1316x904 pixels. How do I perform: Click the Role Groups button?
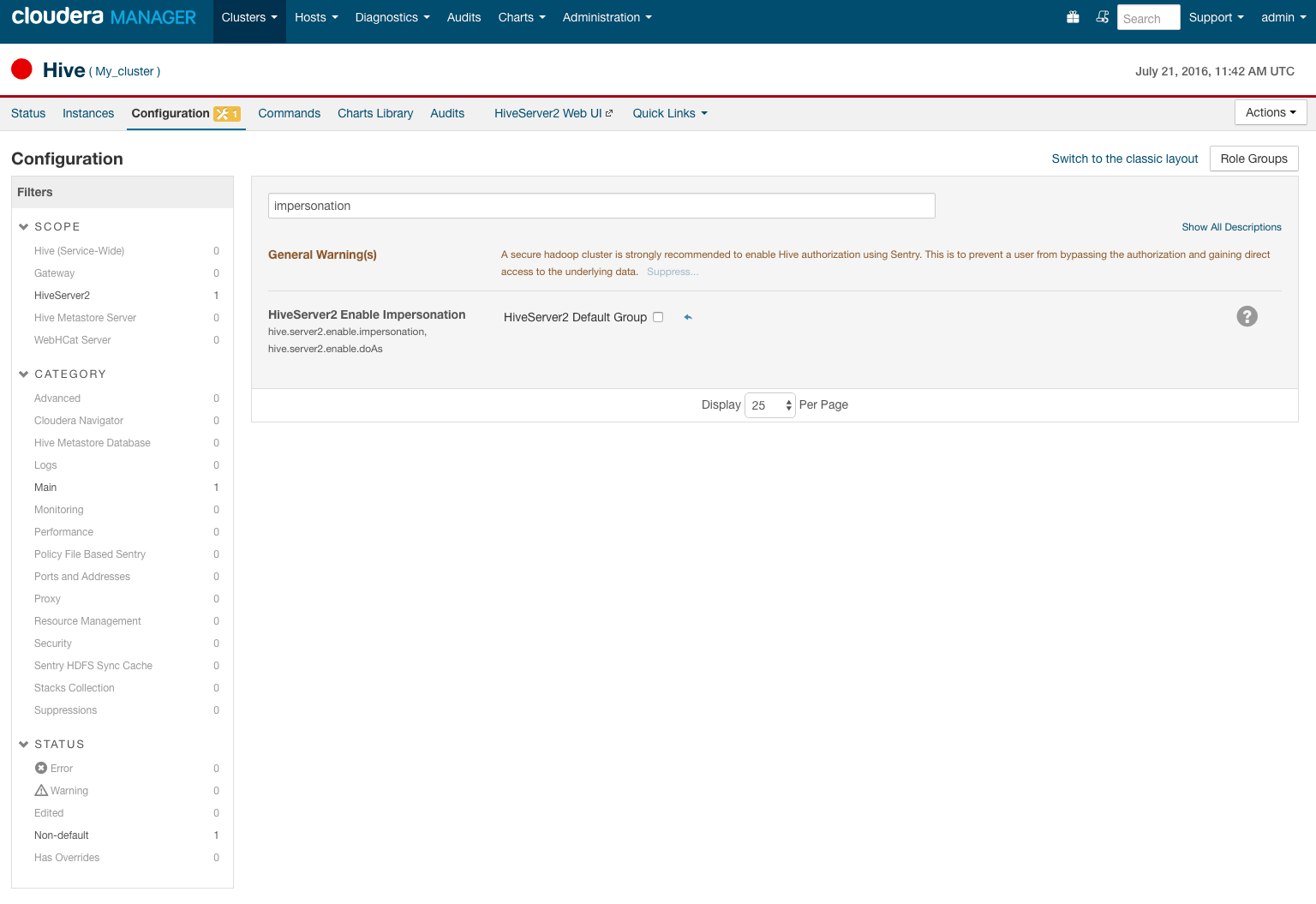pyautogui.click(x=1254, y=159)
